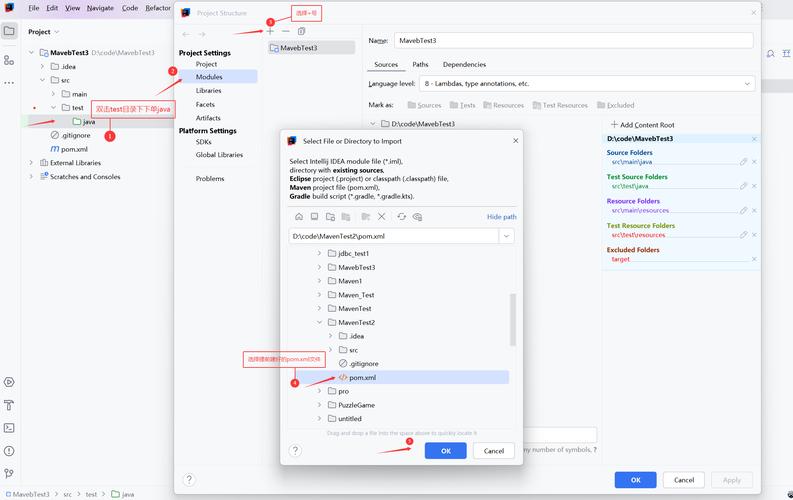Click the module Name input field

(574, 40)
